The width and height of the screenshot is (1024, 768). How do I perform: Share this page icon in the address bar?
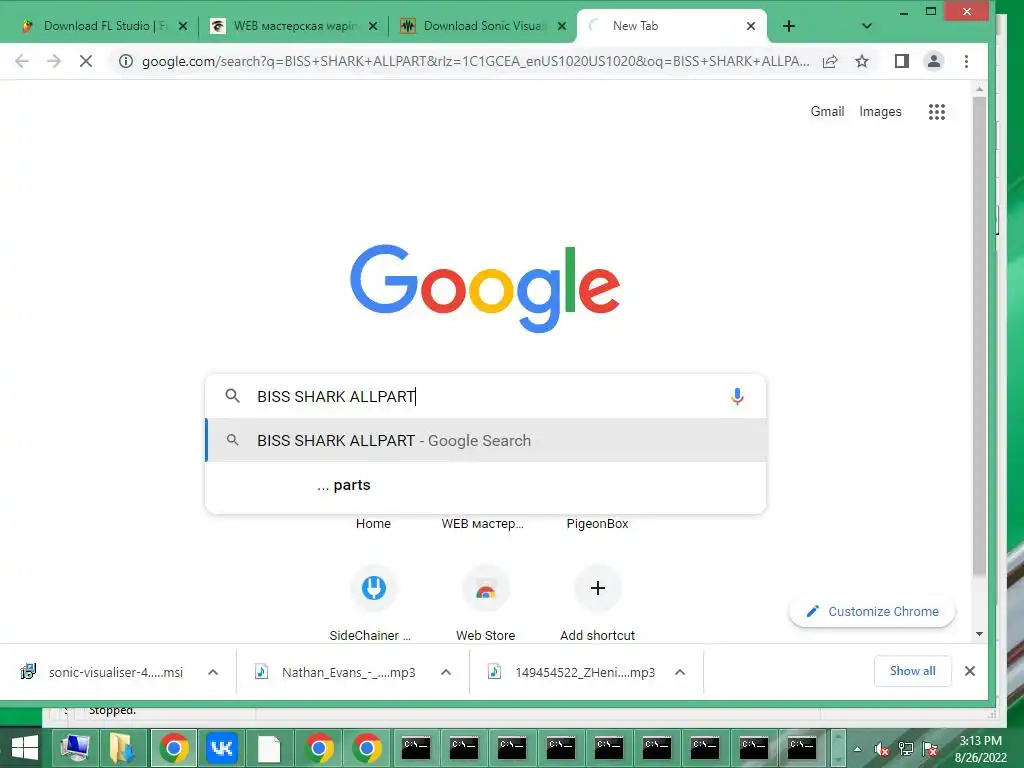830,61
